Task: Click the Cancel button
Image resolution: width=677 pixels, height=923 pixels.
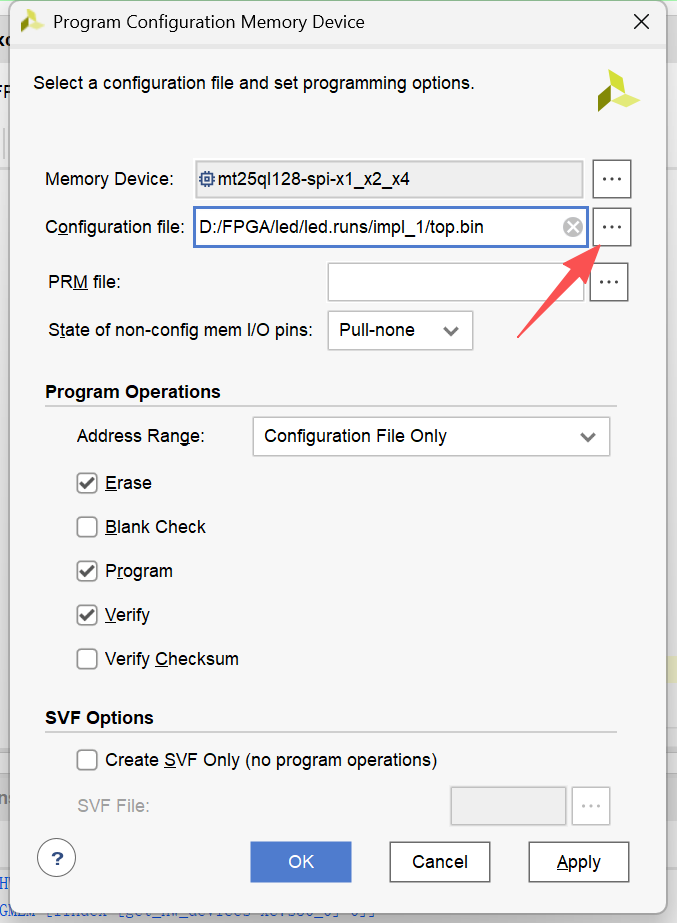Action: [440, 862]
